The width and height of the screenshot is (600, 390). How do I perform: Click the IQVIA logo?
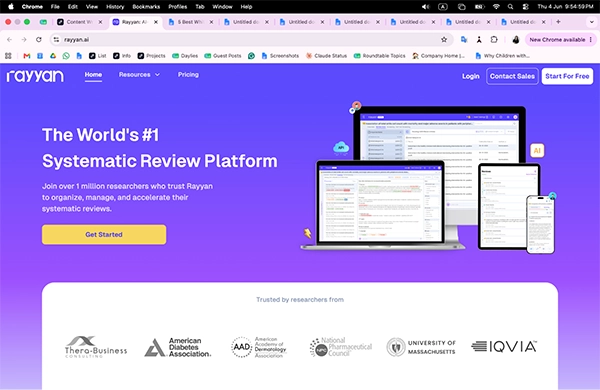[504, 346]
